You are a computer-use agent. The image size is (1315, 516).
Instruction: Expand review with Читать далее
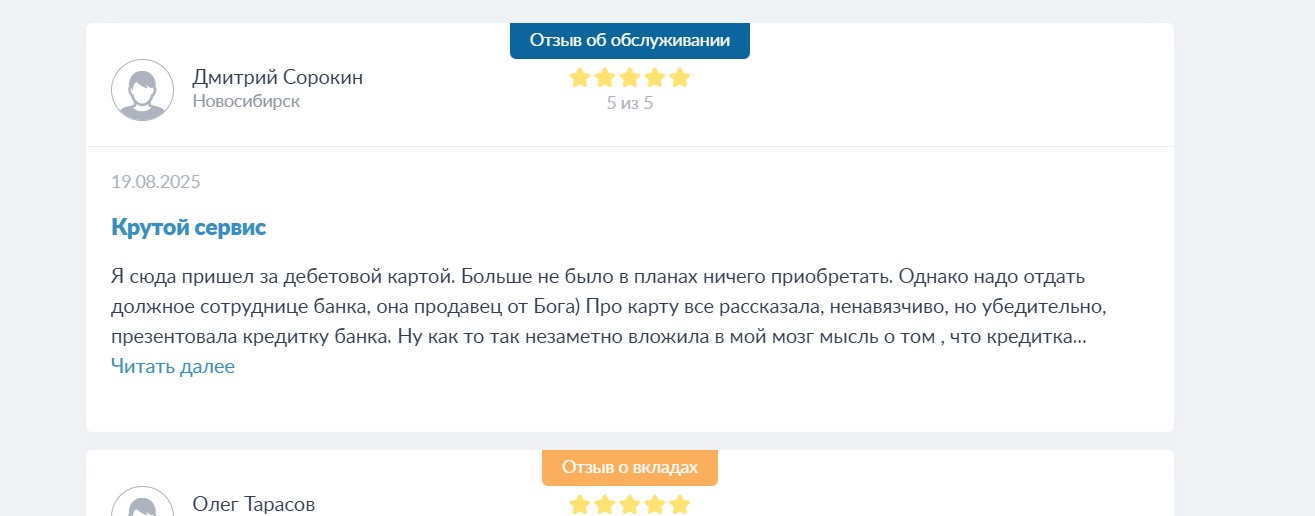173,367
